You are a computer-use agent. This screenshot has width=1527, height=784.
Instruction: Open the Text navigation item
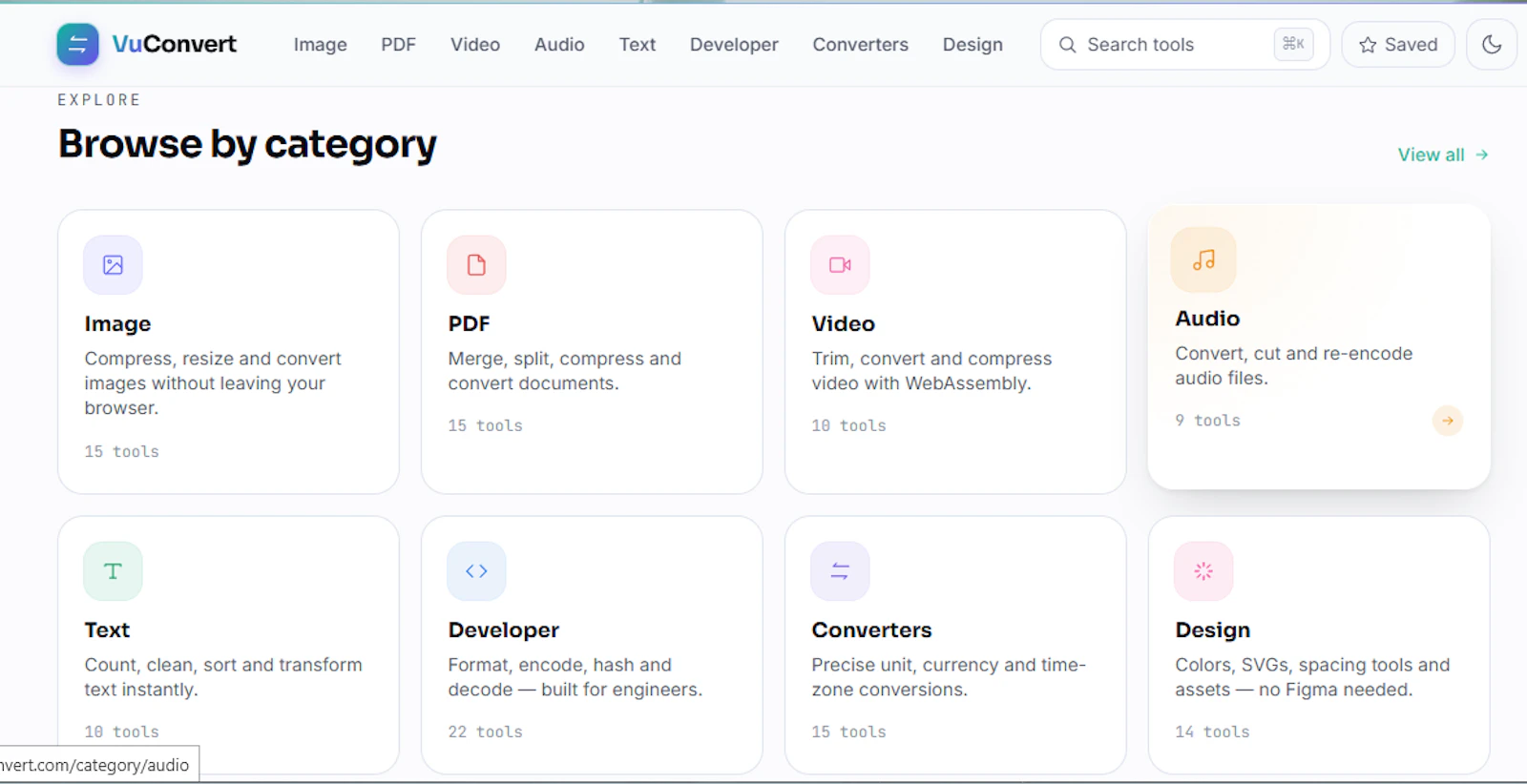[637, 45]
